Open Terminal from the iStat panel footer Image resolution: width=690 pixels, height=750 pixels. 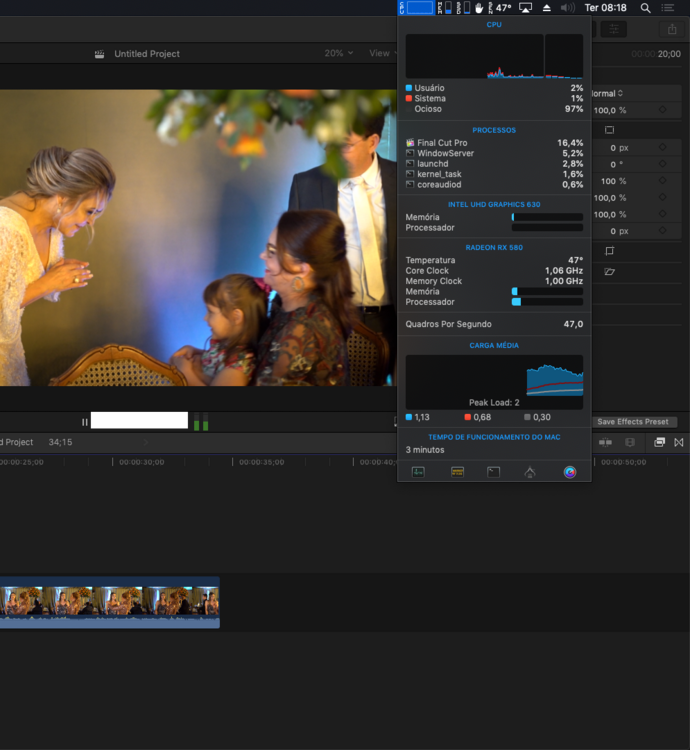493,472
